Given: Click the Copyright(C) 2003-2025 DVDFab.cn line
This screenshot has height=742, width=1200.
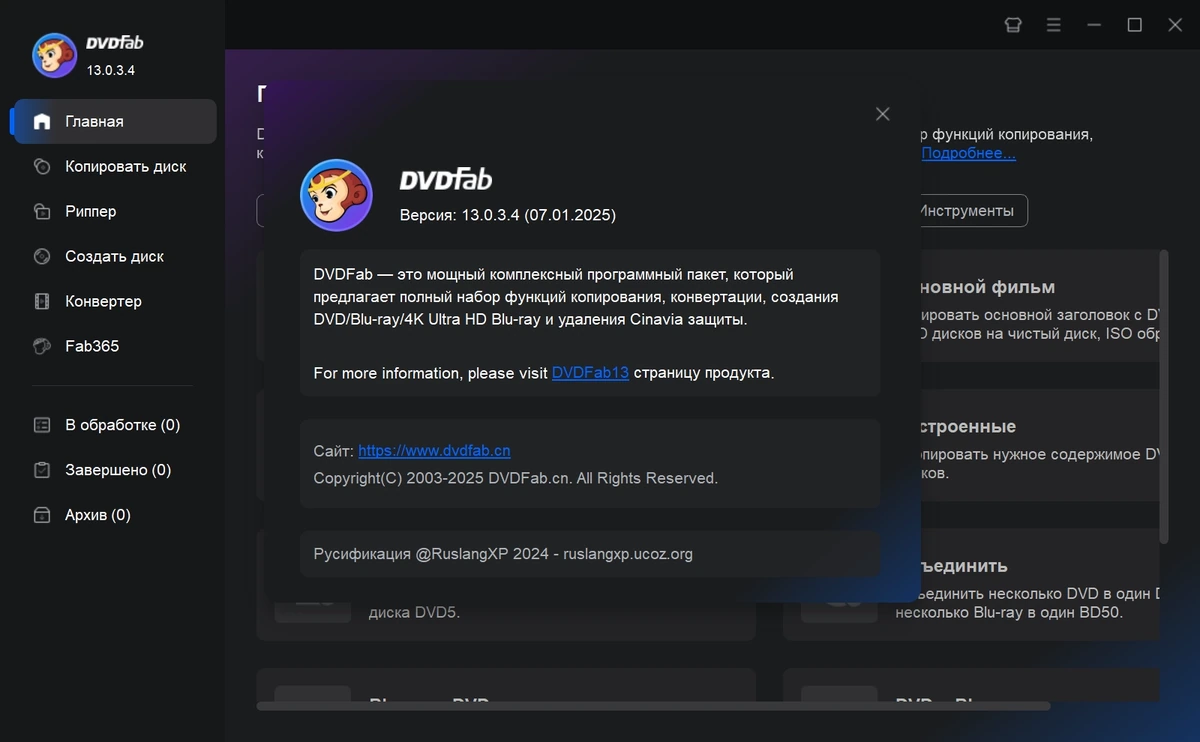Looking at the screenshot, I should (x=516, y=478).
